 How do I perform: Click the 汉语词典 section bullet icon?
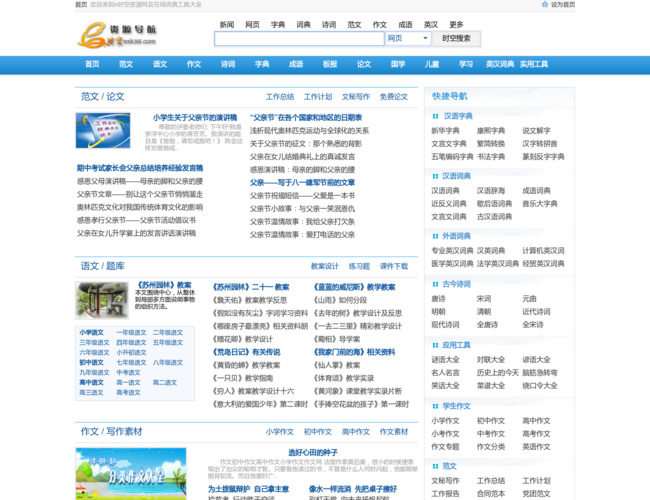click(x=435, y=176)
